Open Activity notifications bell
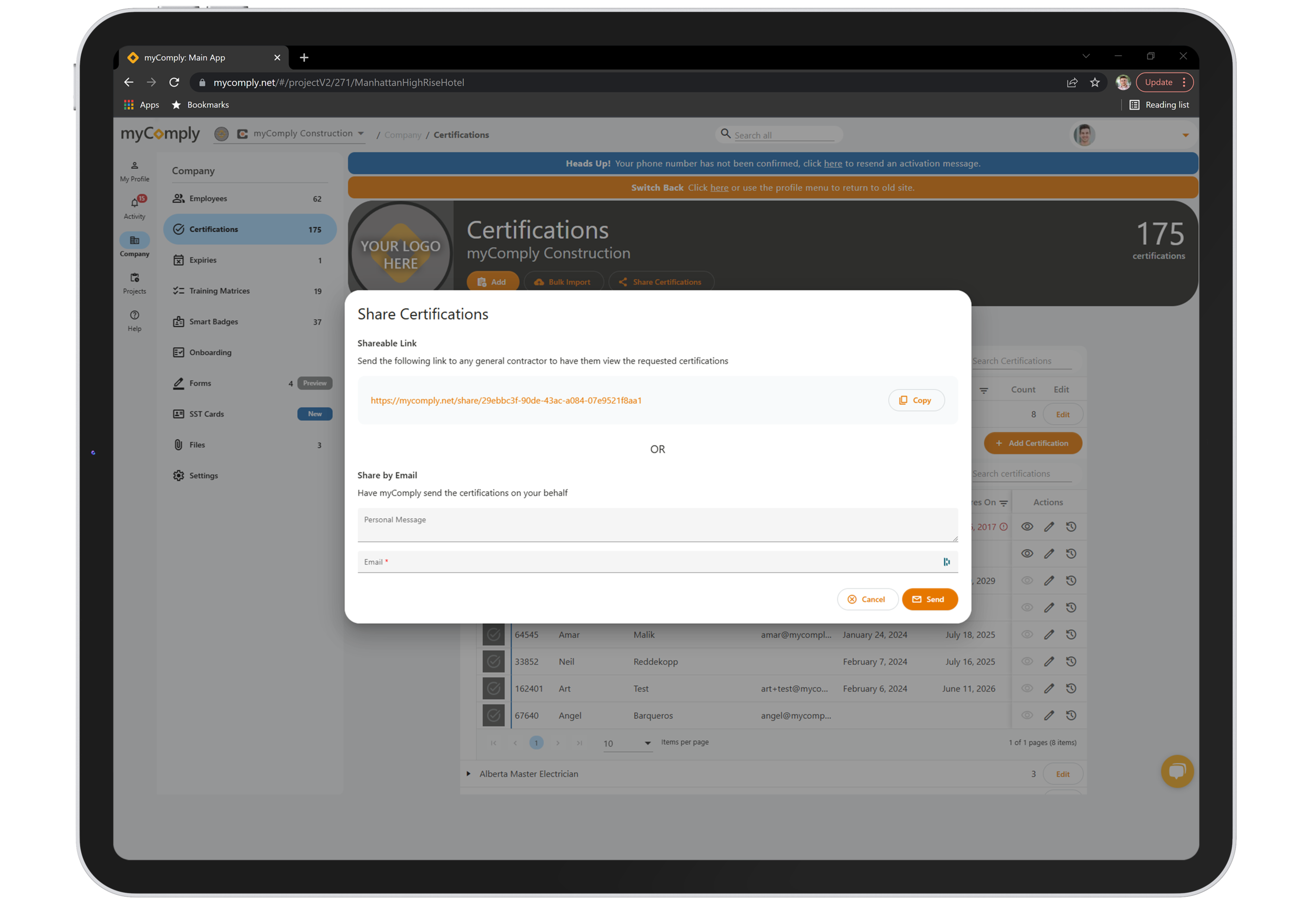This screenshot has width=1316, height=905. [x=134, y=208]
